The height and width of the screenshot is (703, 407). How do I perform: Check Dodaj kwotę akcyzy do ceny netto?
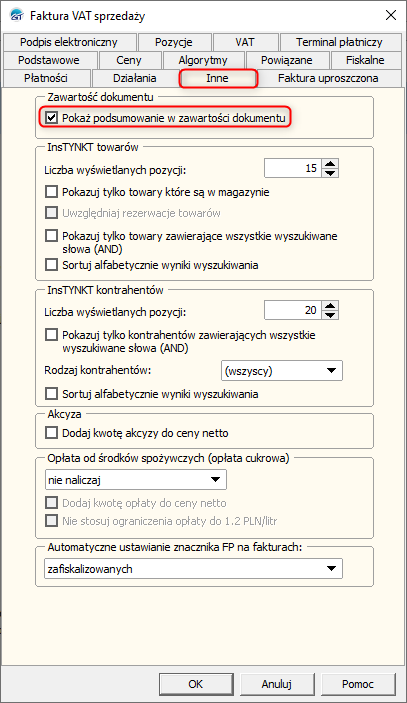pos(52,433)
